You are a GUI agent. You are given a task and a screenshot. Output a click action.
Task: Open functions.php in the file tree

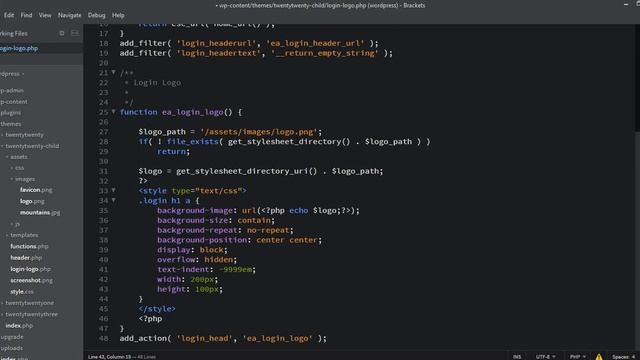(29, 247)
